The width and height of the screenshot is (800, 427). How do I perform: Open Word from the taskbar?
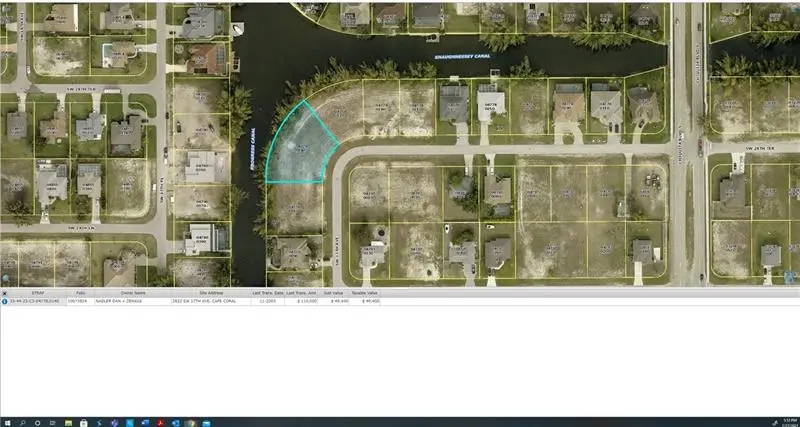pyautogui.click(x=145, y=423)
